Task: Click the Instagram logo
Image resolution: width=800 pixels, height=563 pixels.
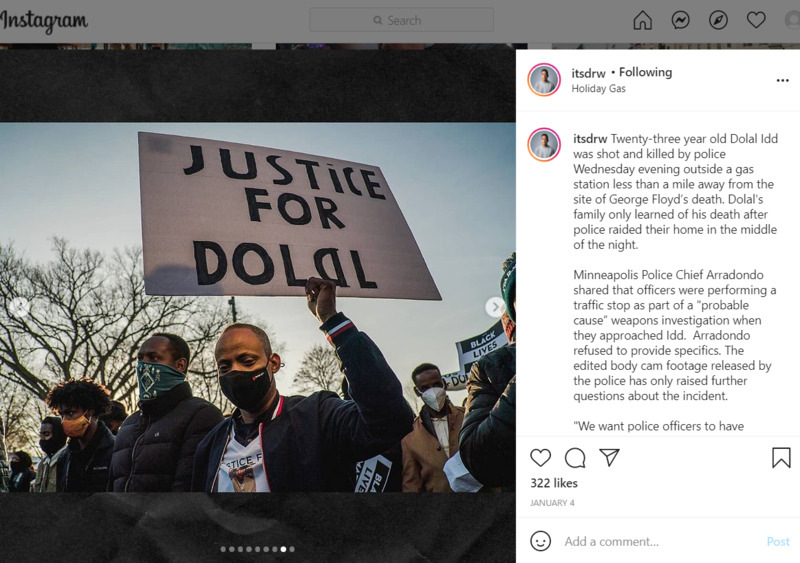Action: pos(44,21)
